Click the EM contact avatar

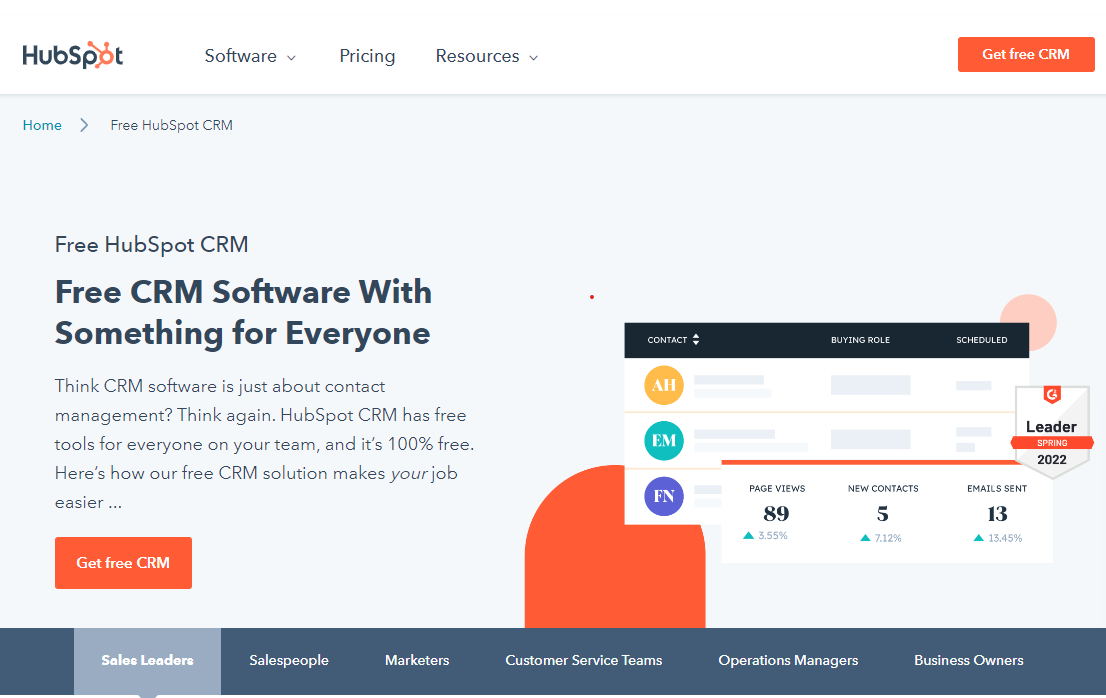click(664, 441)
